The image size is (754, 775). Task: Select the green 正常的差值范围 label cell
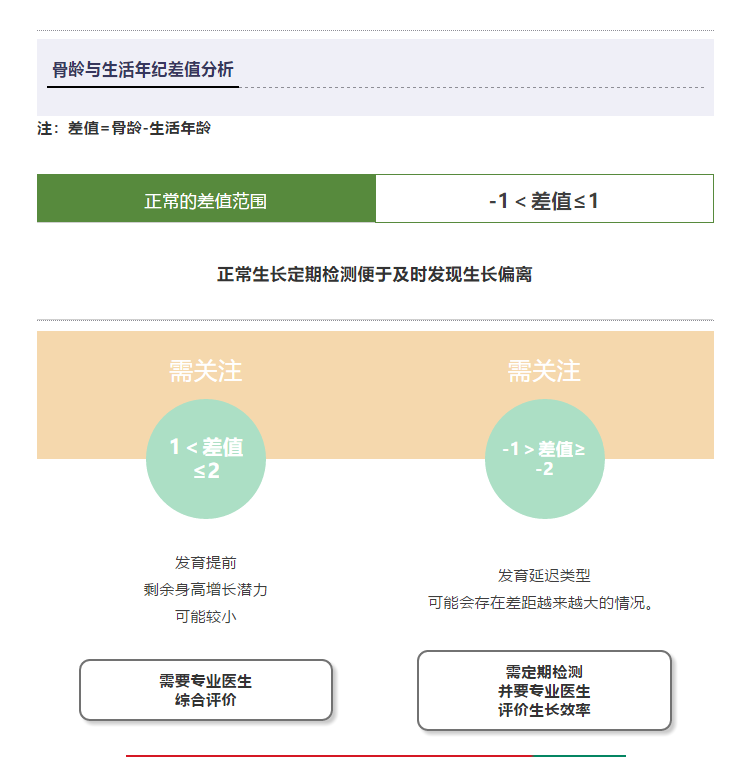point(206,199)
